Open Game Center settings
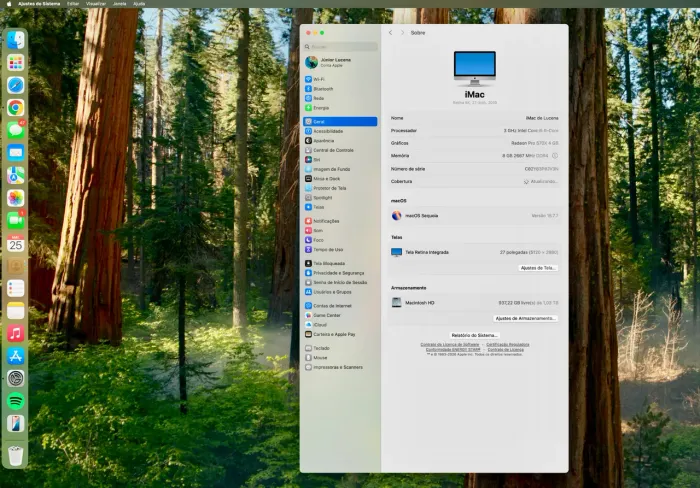700x488 pixels. click(x=340, y=315)
